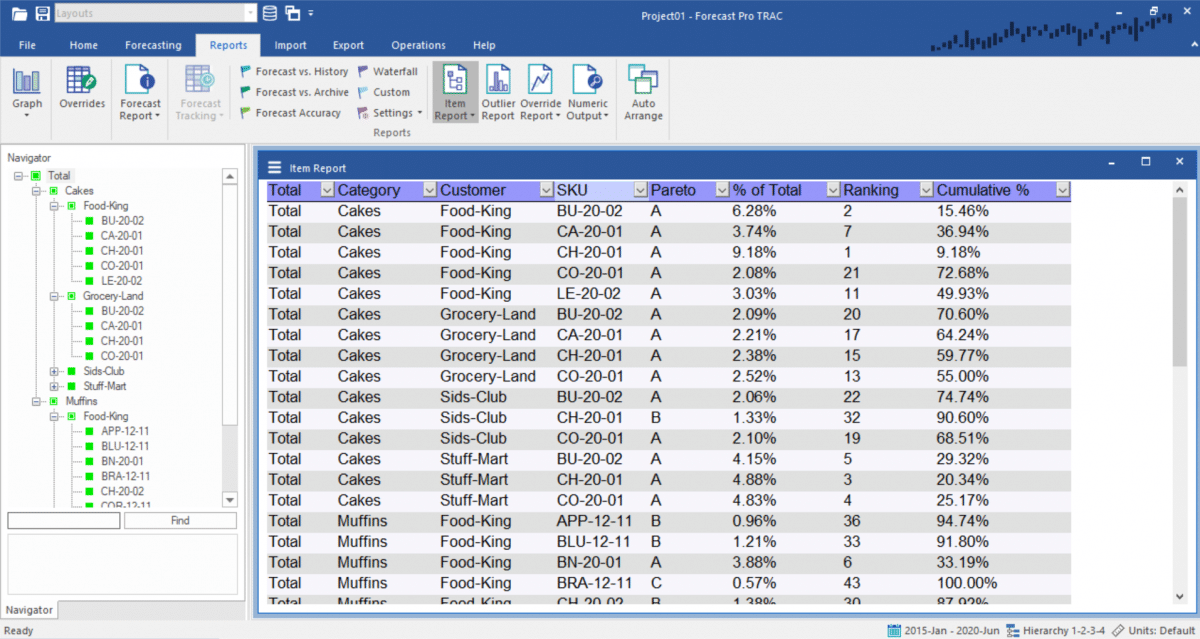Open the Waterfall report
The width and height of the screenshot is (1200, 639).
(x=388, y=71)
